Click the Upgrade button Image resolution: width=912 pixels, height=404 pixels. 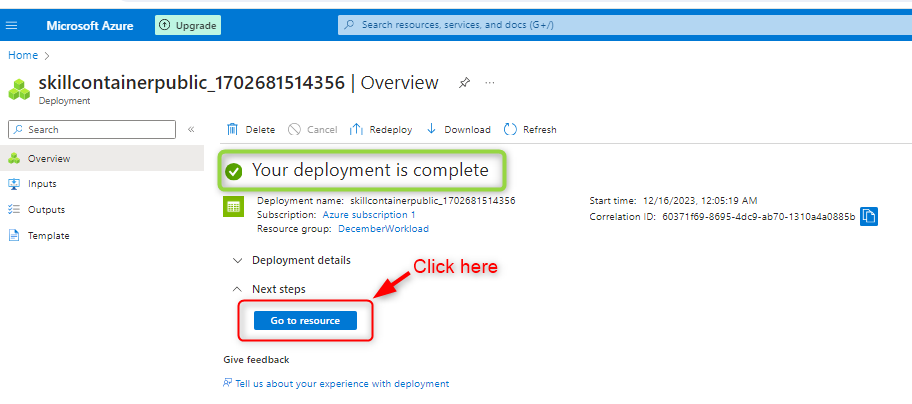[x=188, y=26]
